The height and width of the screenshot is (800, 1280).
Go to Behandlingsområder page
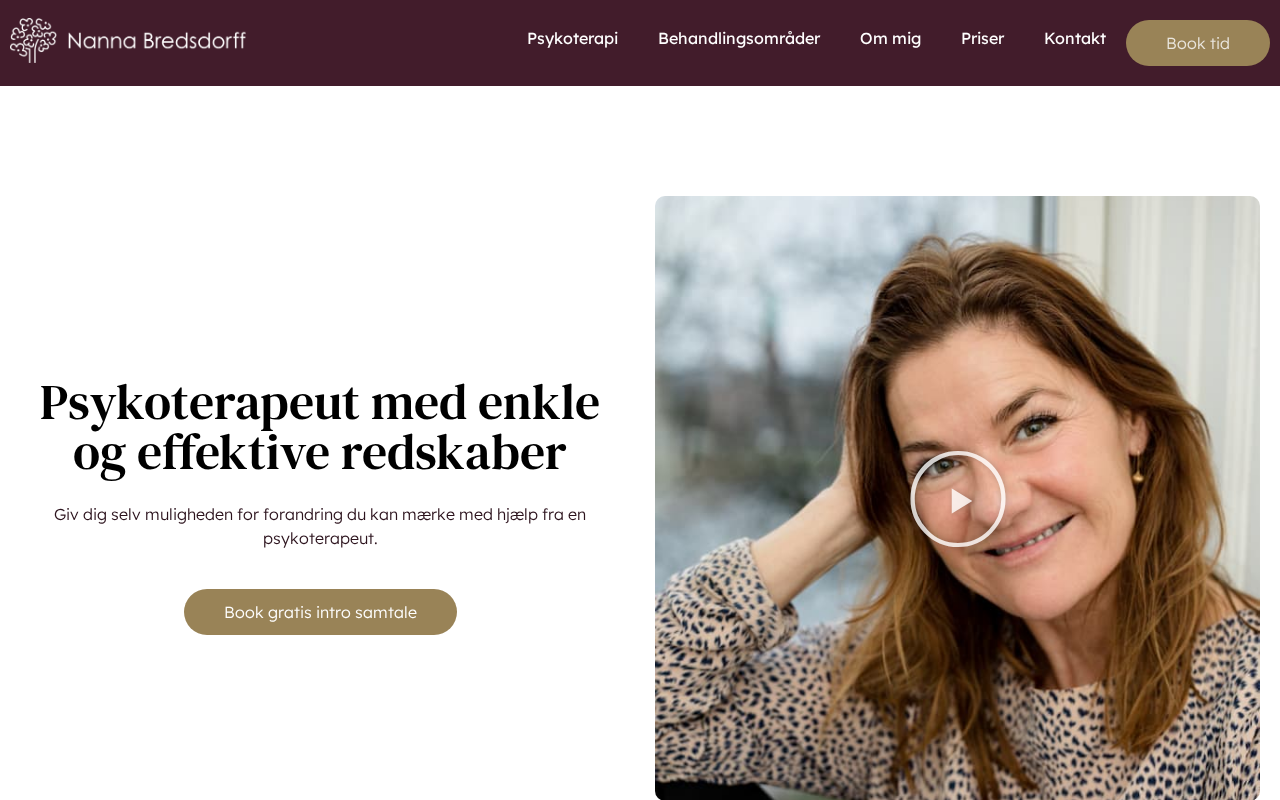click(739, 38)
